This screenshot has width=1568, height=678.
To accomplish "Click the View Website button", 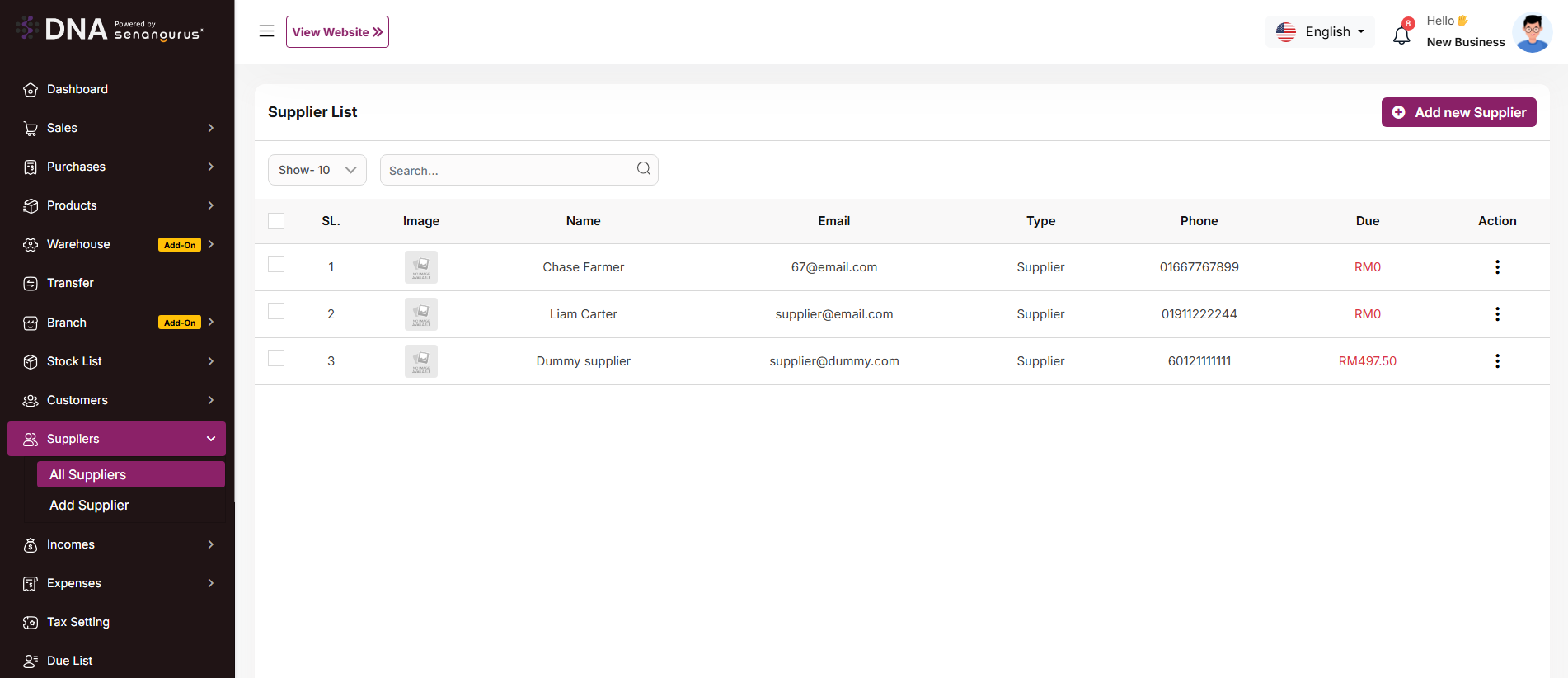I will tap(337, 32).
